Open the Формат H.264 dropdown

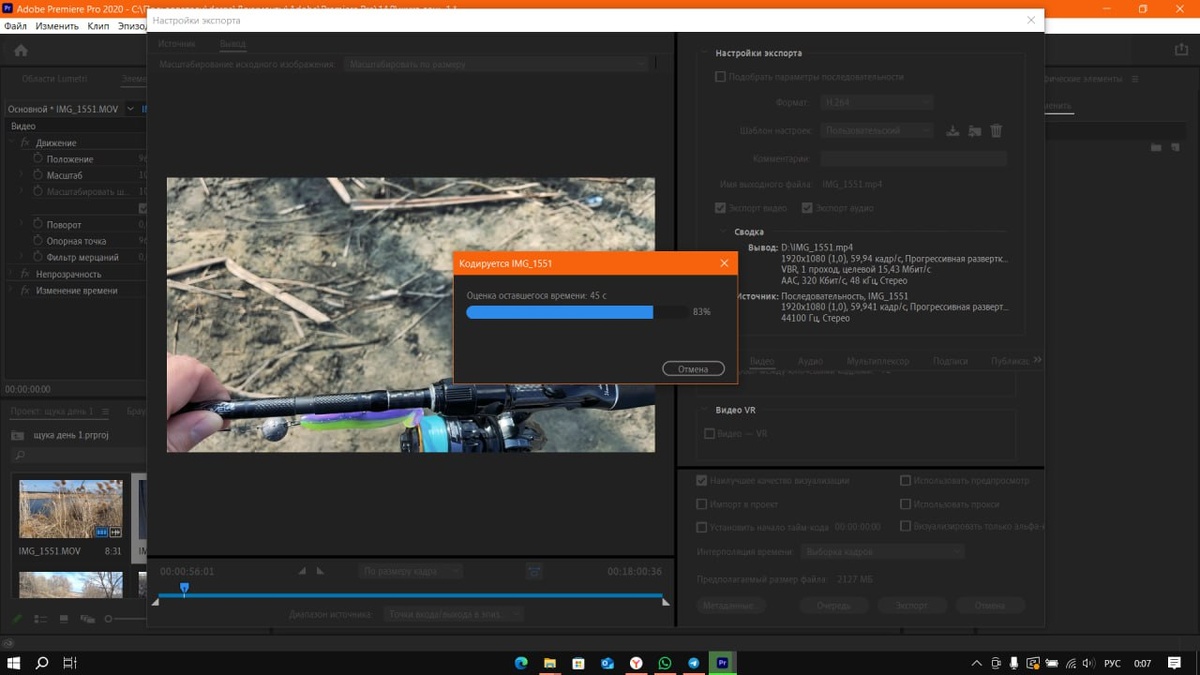tap(877, 102)
